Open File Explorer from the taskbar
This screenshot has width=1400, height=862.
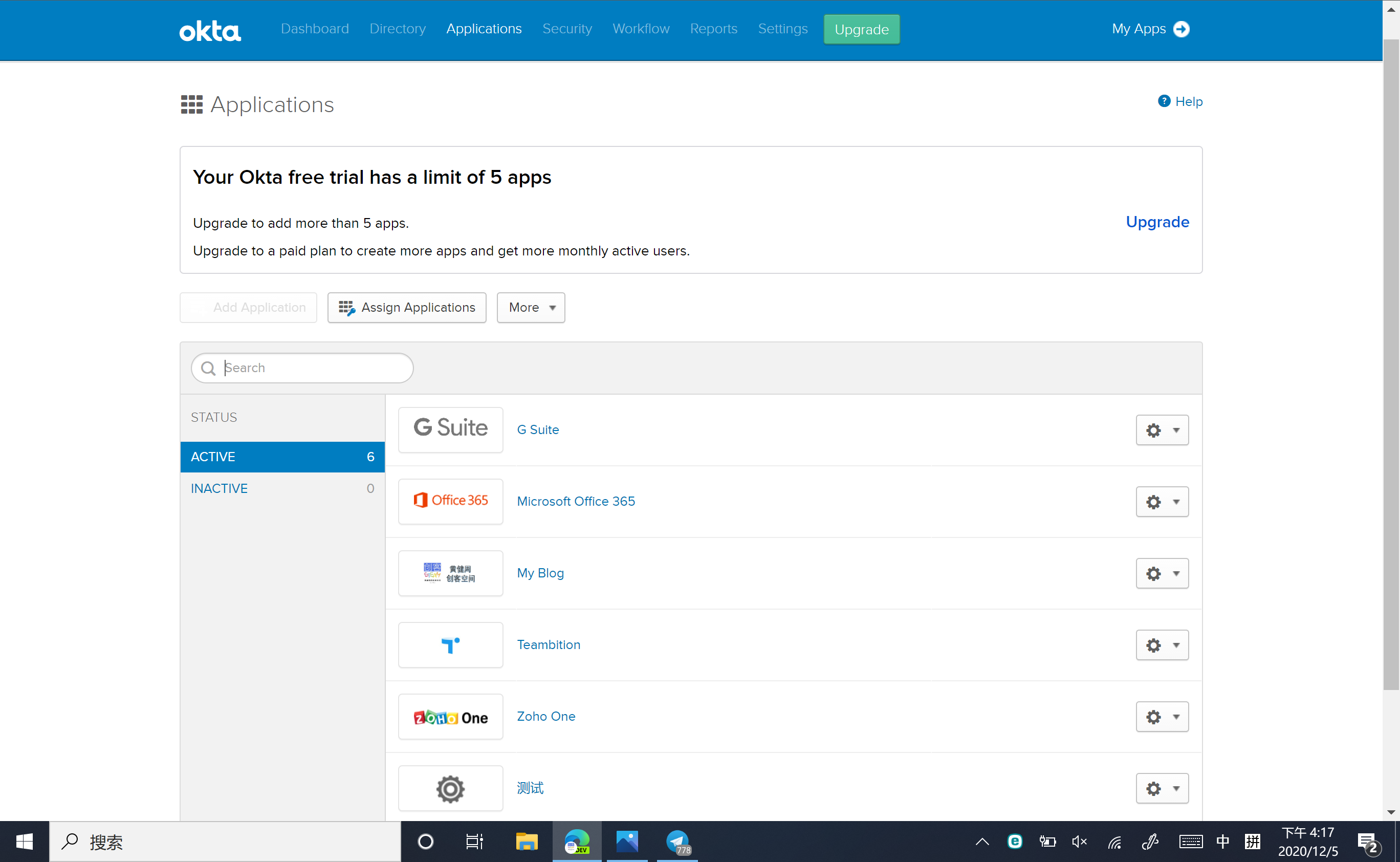pyautogui.click(x=527, y=842)
